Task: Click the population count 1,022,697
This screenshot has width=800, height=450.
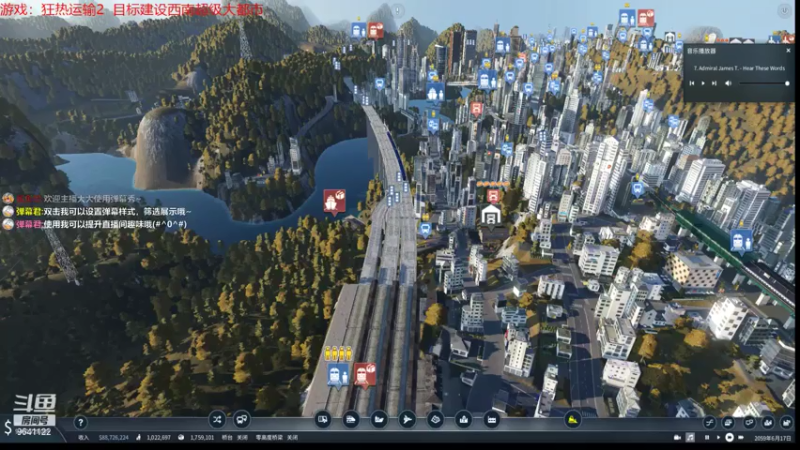Action: click(158, 437)
